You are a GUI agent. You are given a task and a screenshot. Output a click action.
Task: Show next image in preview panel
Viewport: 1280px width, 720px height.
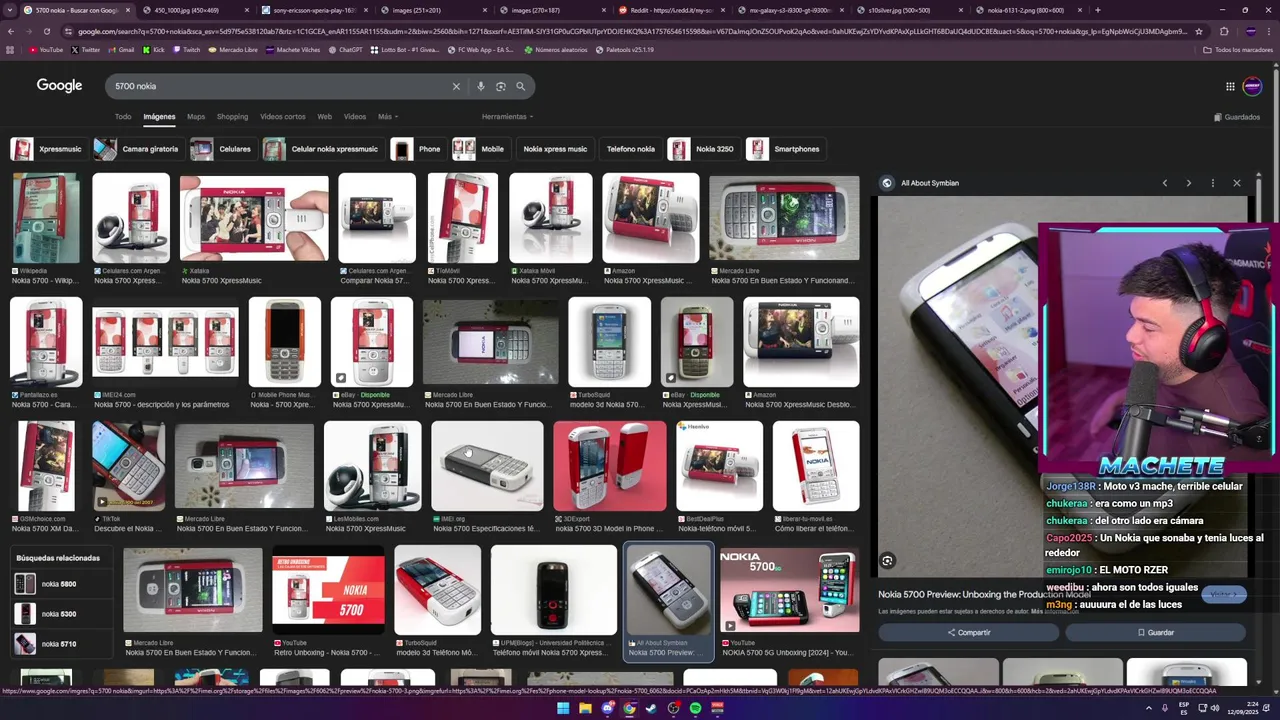pyautogui.click(x=1188, y=183)
